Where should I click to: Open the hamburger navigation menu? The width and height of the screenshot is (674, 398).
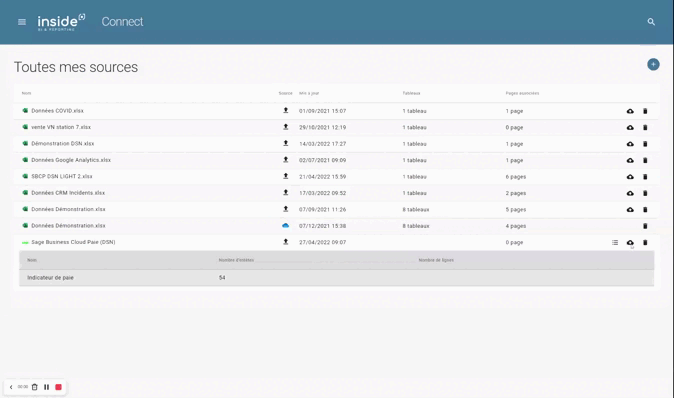click(x=22, y=22)
